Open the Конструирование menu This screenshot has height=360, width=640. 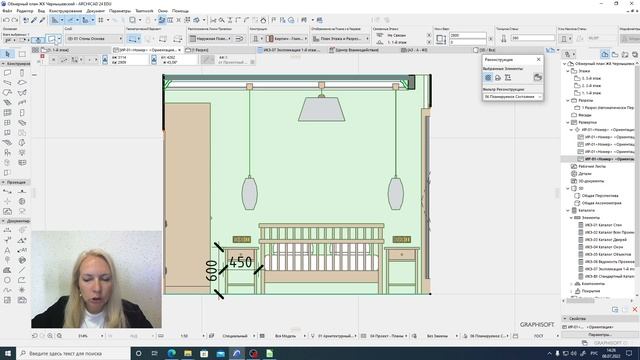[65, 11]
